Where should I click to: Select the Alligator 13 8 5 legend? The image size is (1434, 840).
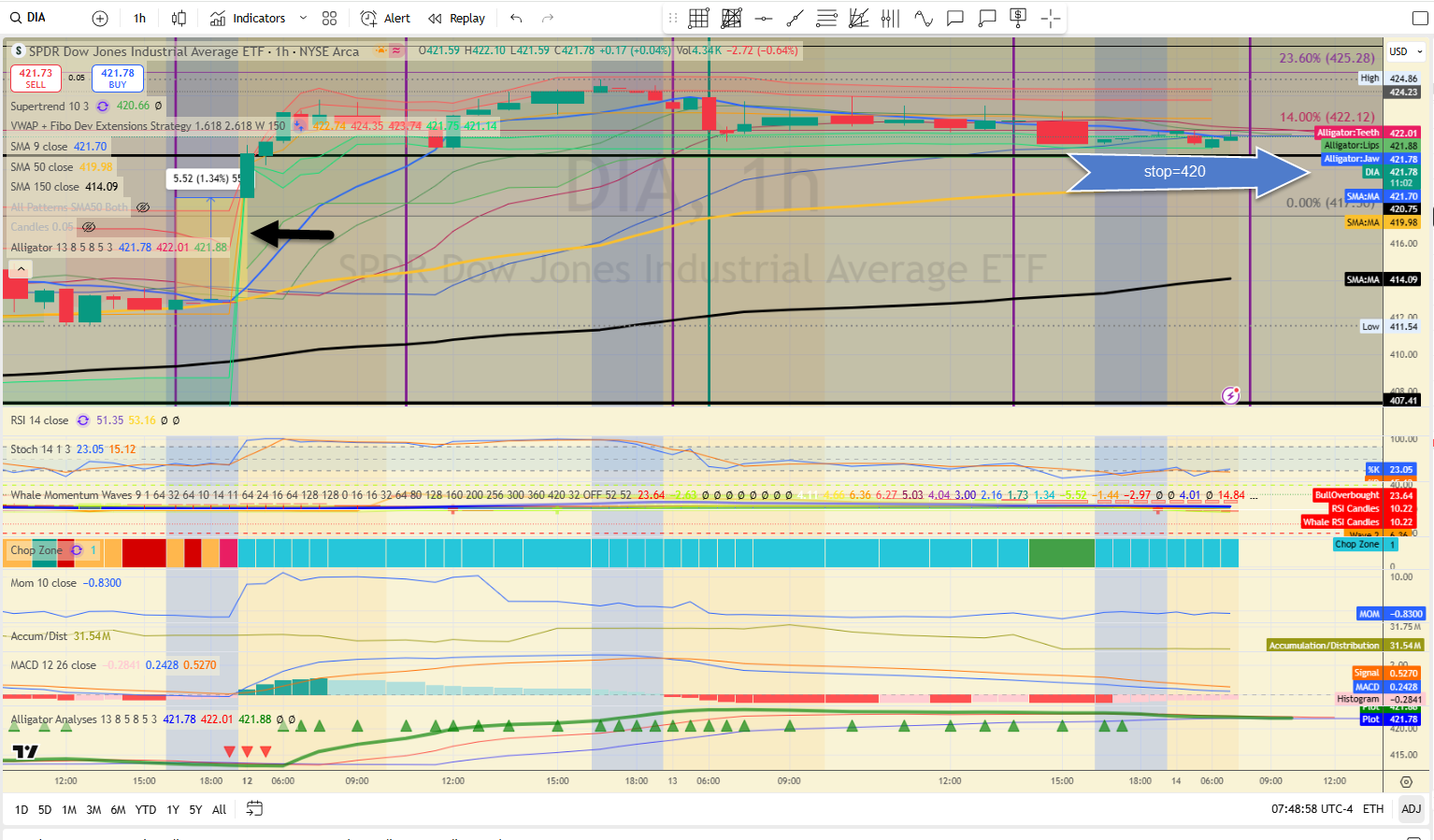click(62, 248)
